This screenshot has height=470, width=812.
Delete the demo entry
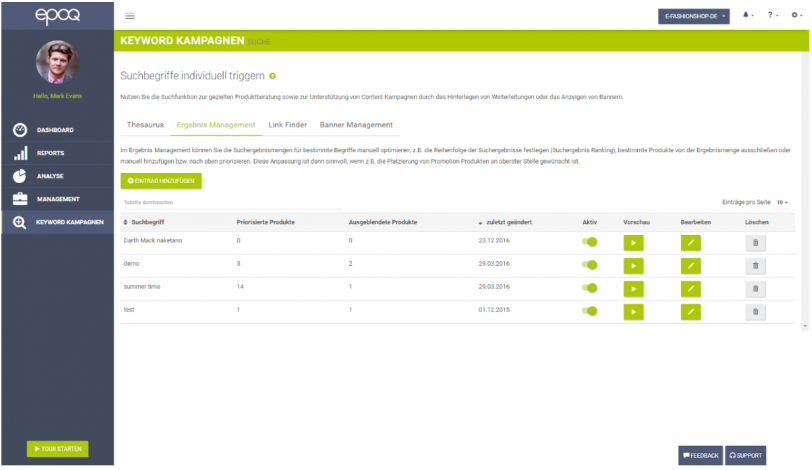click(756, 266)
